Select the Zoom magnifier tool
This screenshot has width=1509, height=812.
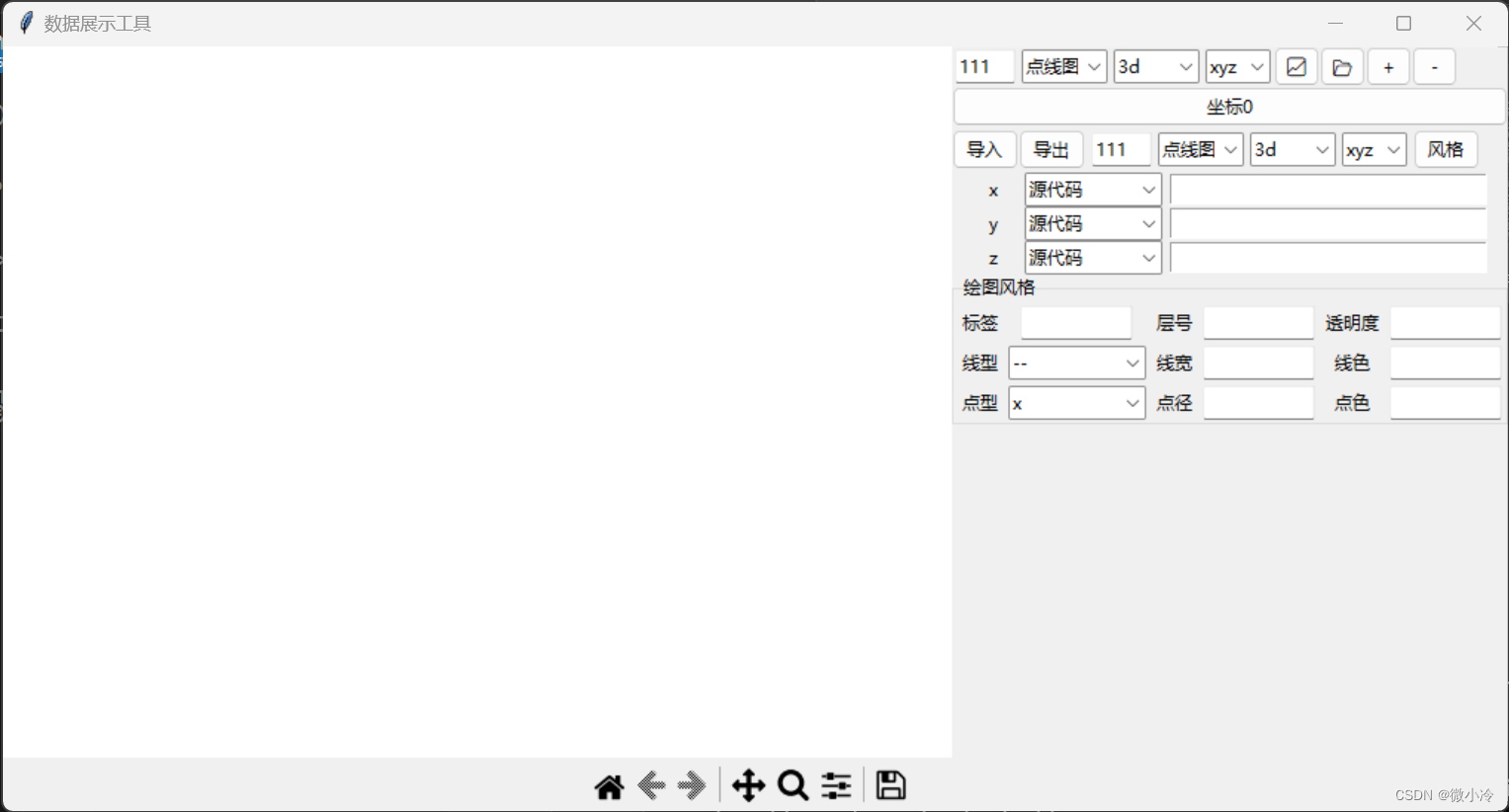click(793, 786)
